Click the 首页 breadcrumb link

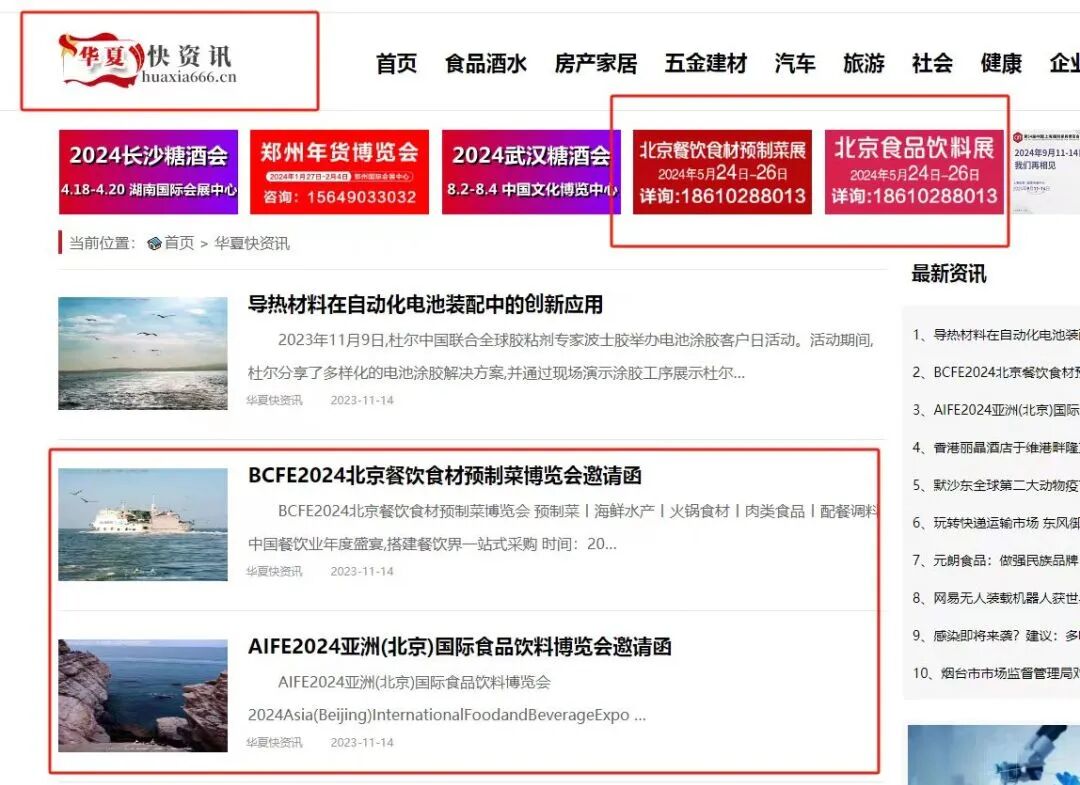tap(179, 243)
